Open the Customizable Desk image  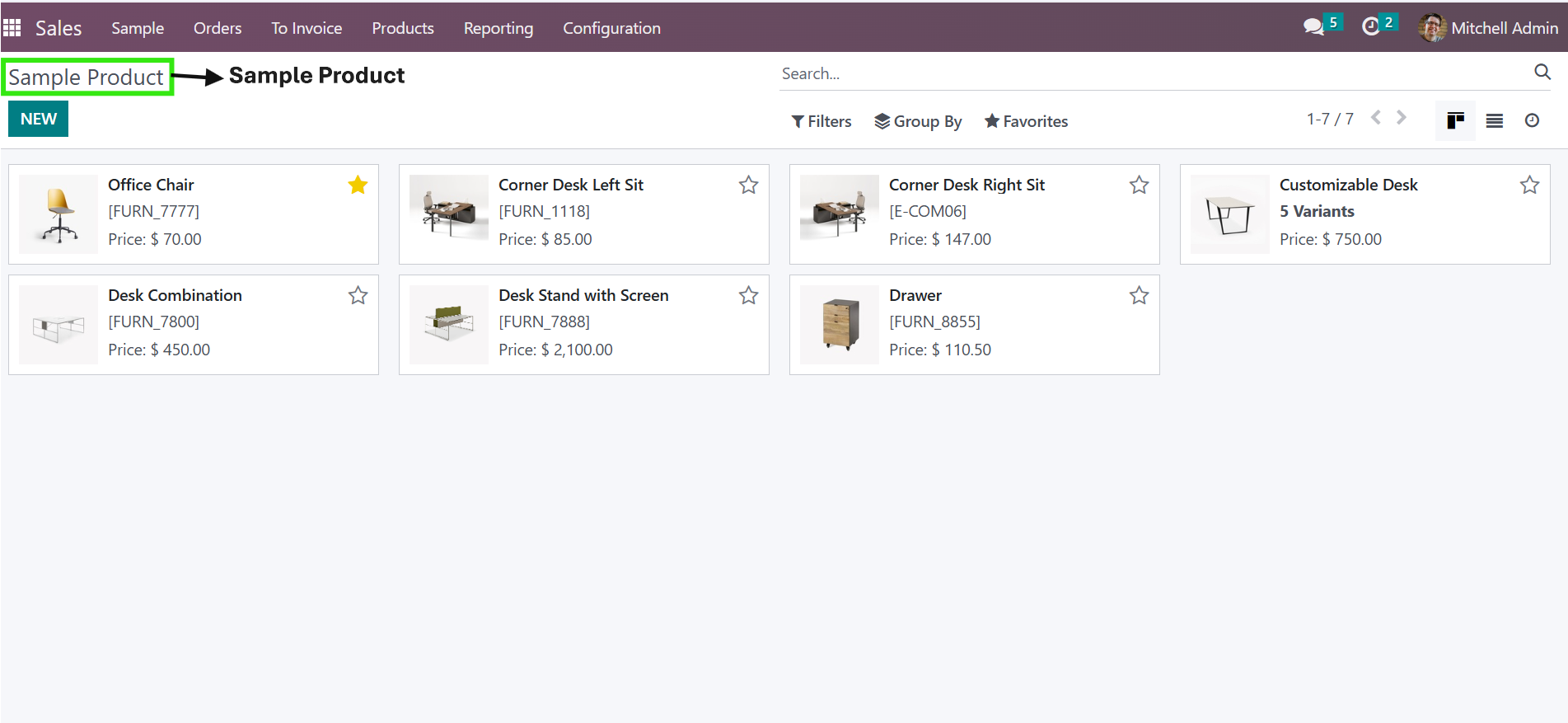click(x=1230, y=214)
